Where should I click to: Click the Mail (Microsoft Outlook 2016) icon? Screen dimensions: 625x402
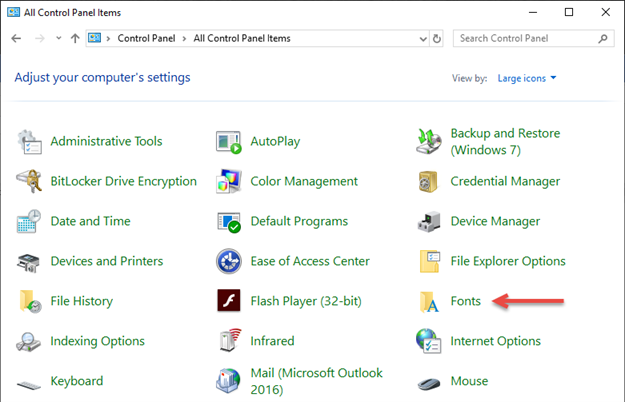(228, 380)
